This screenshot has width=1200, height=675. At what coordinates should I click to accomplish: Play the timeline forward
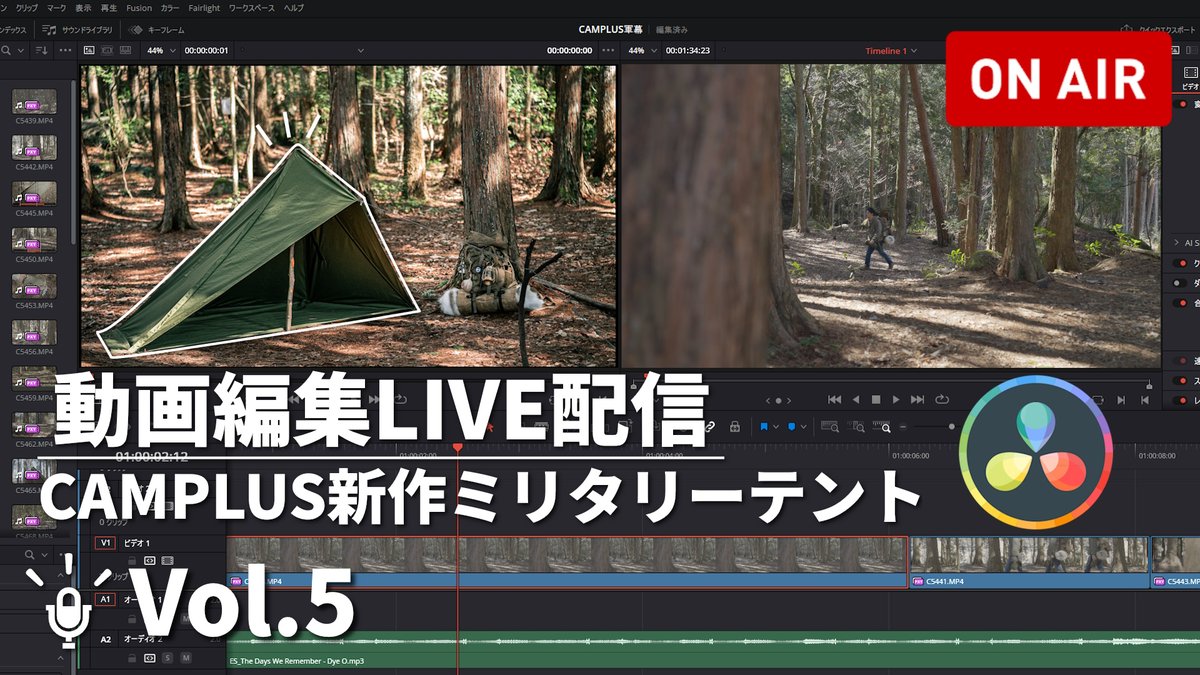[896, 400]
